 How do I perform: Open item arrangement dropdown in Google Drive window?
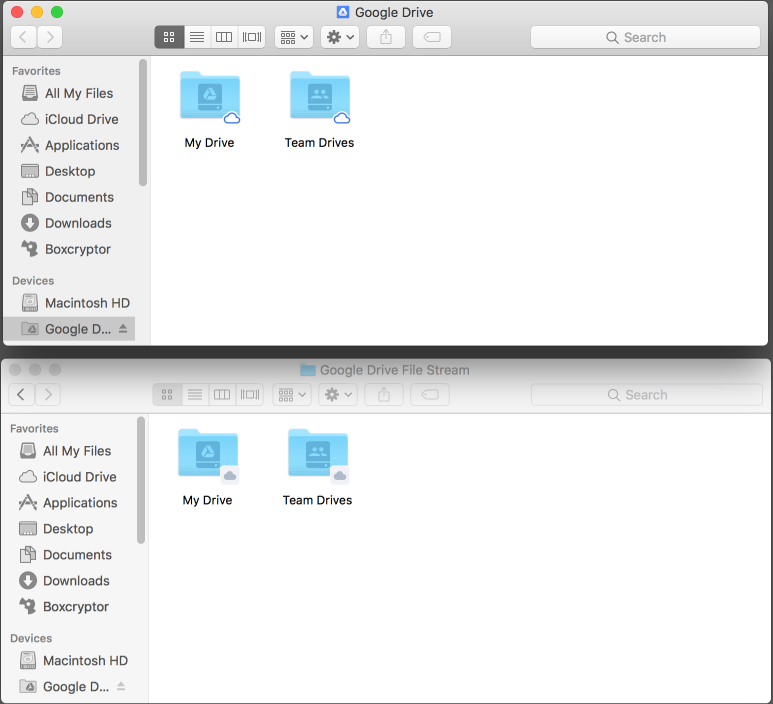pos(294,37)
